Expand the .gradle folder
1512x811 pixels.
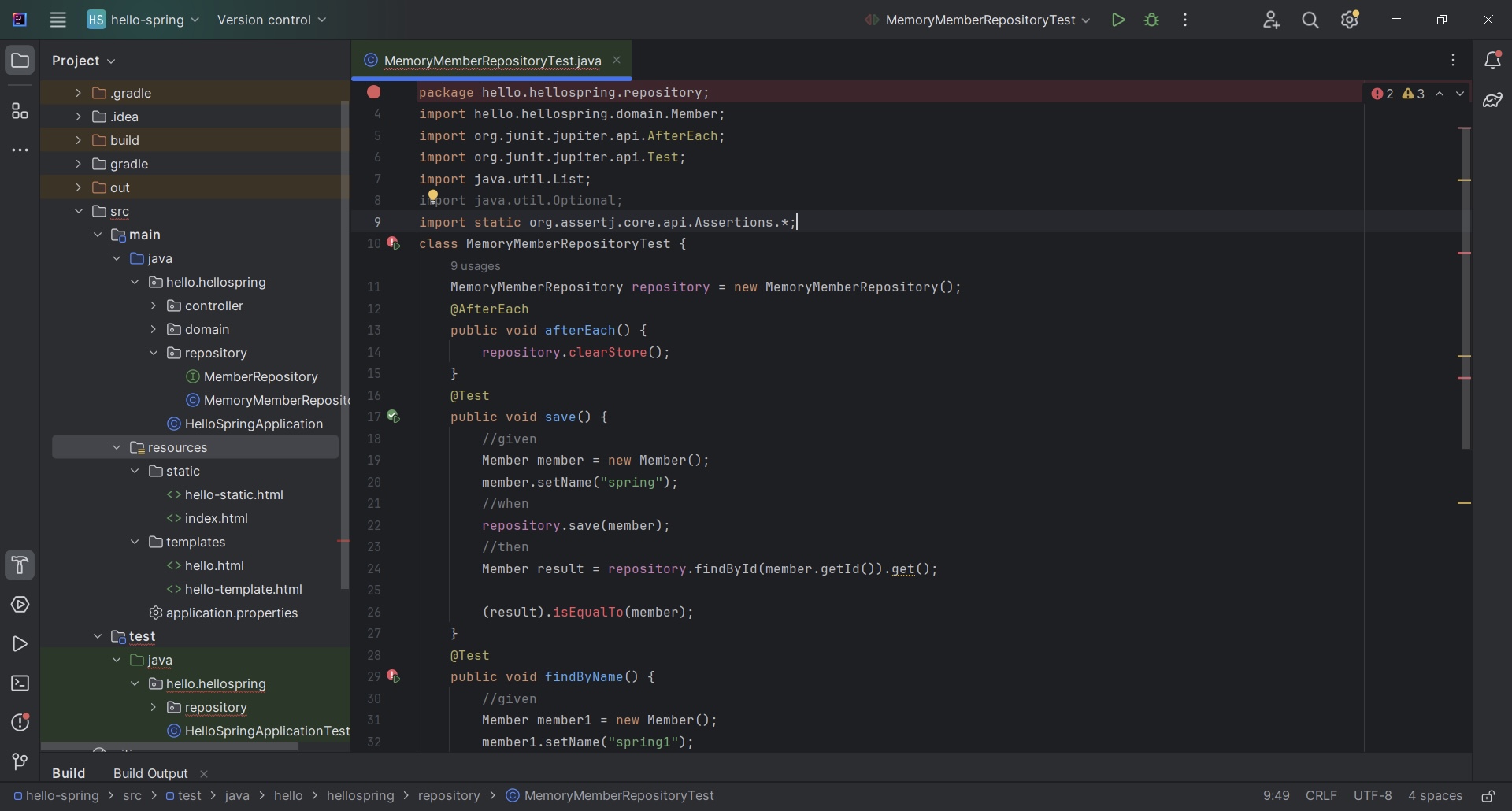(x=78, y=93)
